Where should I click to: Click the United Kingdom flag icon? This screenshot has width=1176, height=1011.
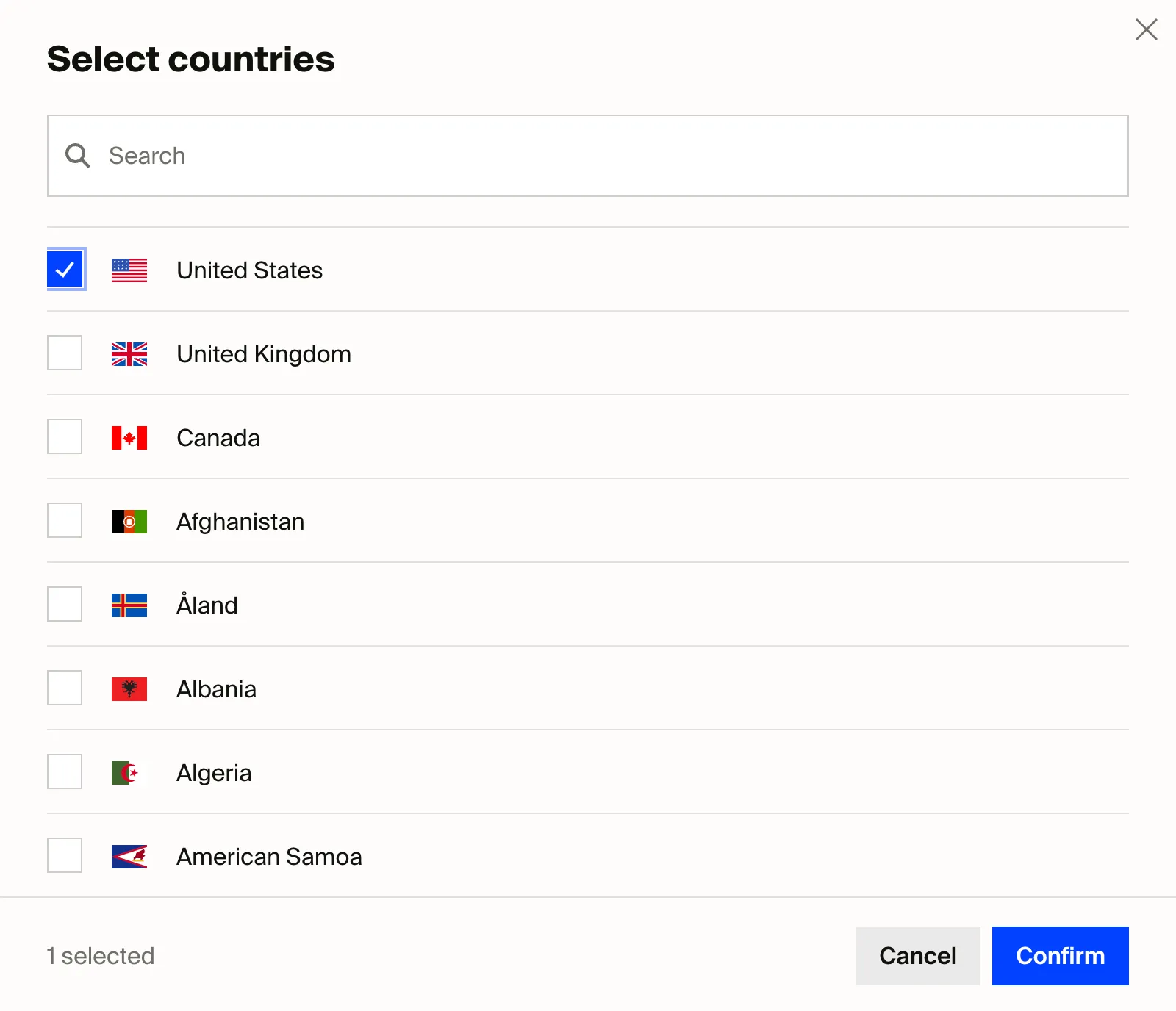coord(129,354)
